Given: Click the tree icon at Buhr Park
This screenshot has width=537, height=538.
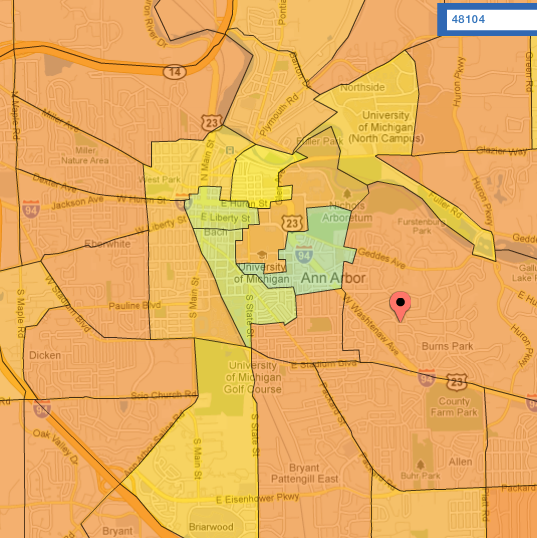Looking at the screenshot, I should pos(421,465).
